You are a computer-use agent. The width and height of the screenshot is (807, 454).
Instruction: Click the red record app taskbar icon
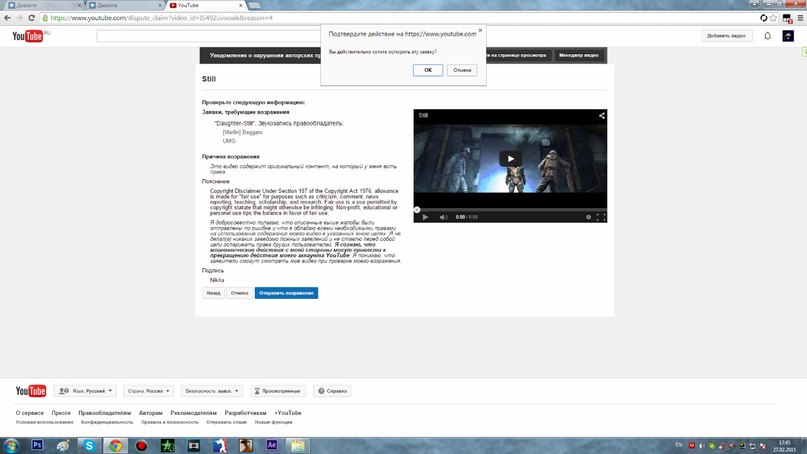(x=142, y=445)
